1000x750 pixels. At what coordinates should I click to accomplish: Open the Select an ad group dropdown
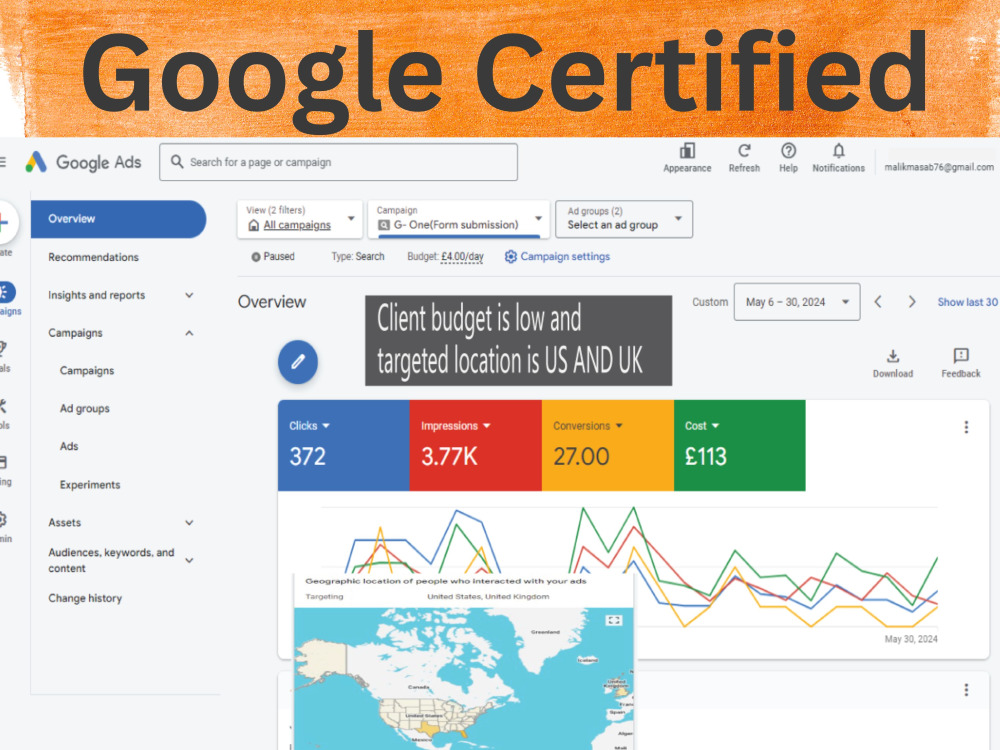[624, 219]
